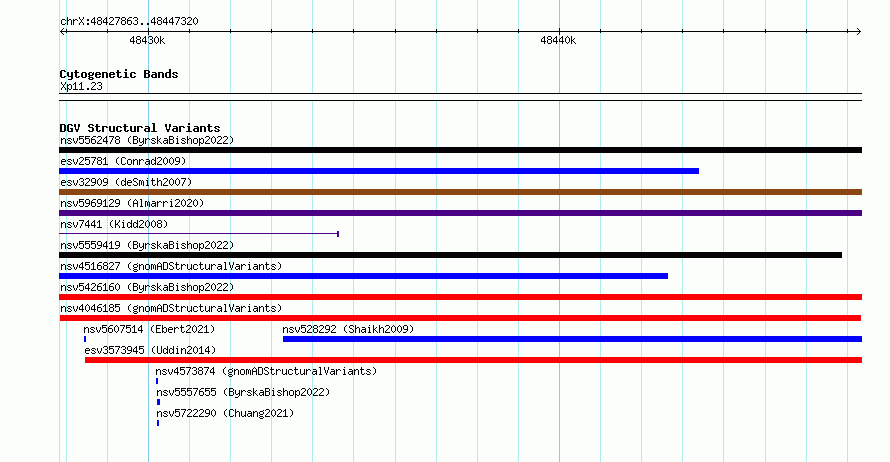Click the chrX:48427863..48447320 coordinate label

coord(129,21)
